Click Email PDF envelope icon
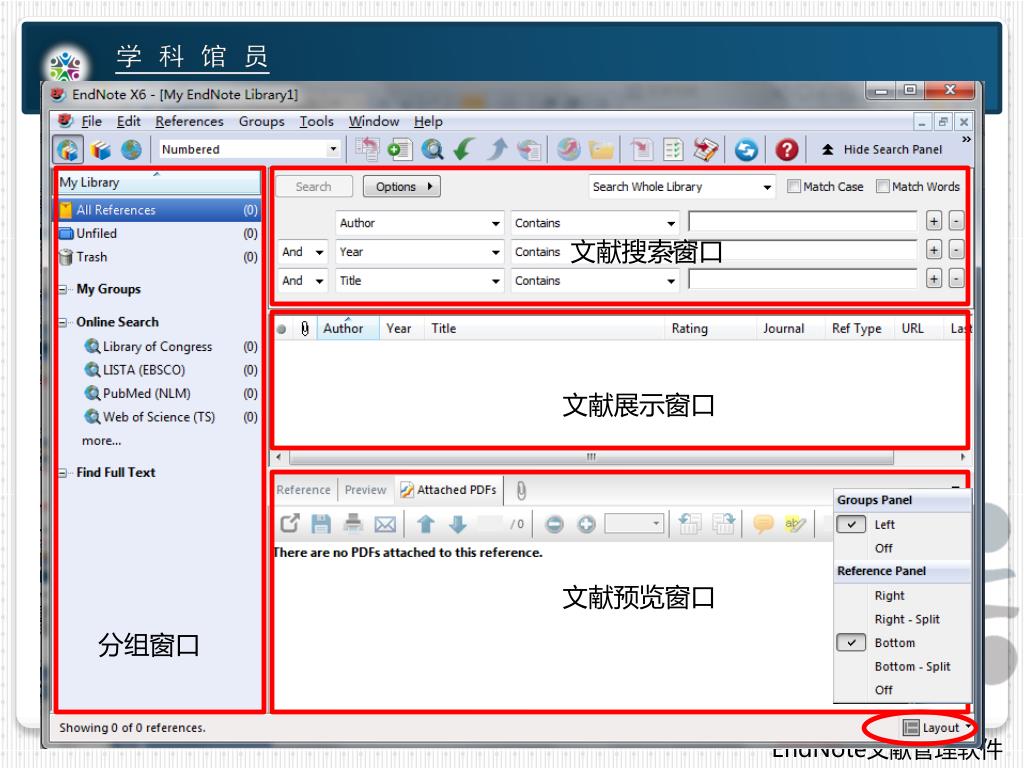Viewport: 1024px width, 768px height. coord(385,524)
